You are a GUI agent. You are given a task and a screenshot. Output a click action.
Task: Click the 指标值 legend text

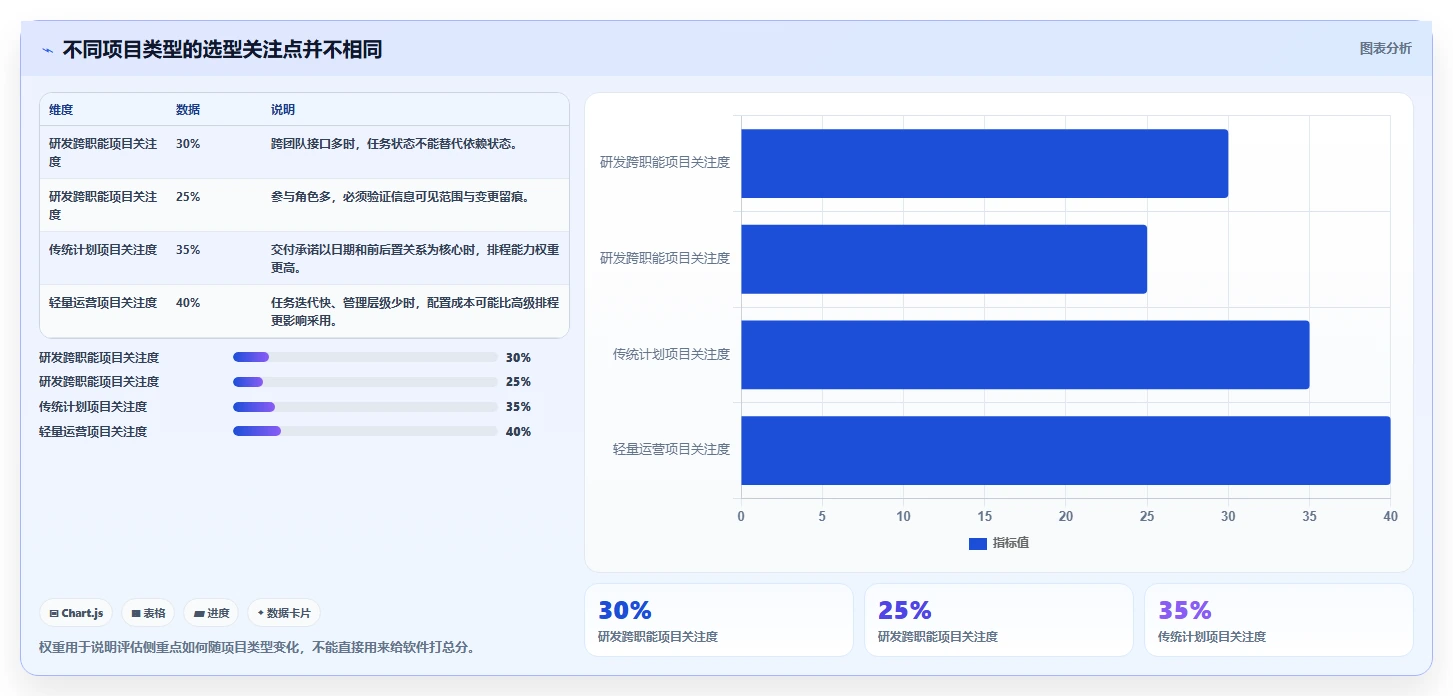point(1011,543)
